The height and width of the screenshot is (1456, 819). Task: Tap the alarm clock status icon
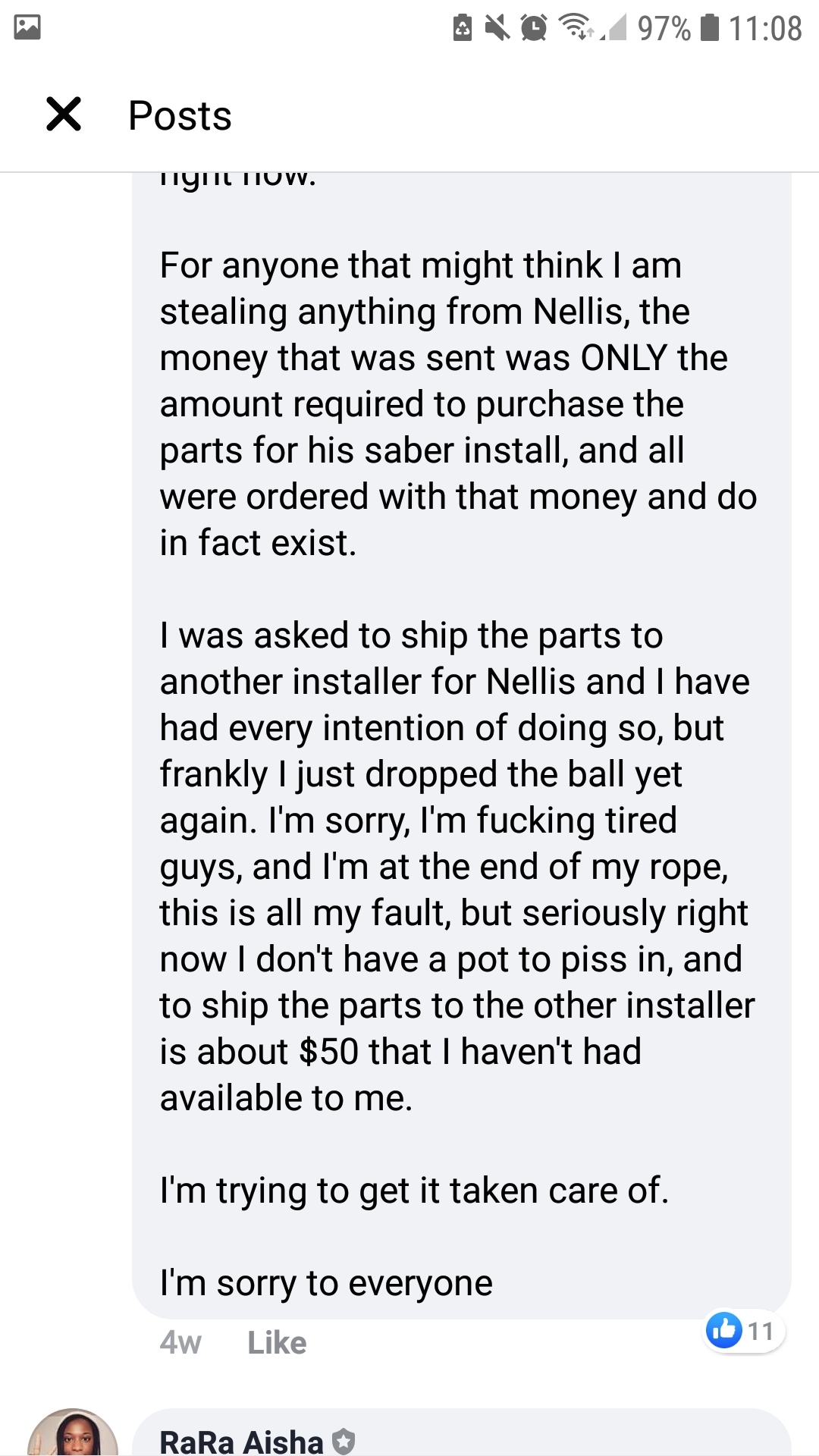point(534,28)
